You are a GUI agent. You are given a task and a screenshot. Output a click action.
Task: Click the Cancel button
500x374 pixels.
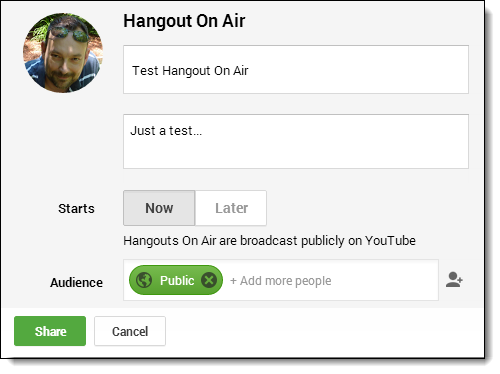[x=130, y=331]
